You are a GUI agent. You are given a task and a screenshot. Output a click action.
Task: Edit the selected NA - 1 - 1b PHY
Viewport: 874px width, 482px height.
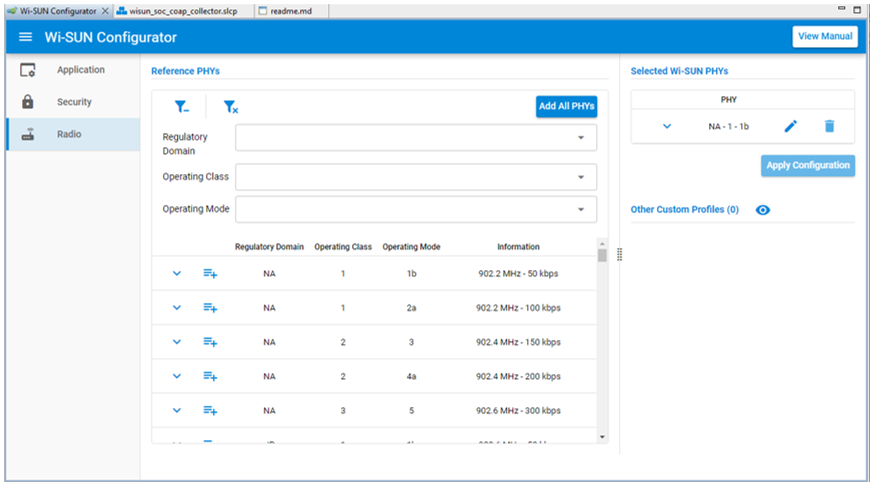pos(790,126)
